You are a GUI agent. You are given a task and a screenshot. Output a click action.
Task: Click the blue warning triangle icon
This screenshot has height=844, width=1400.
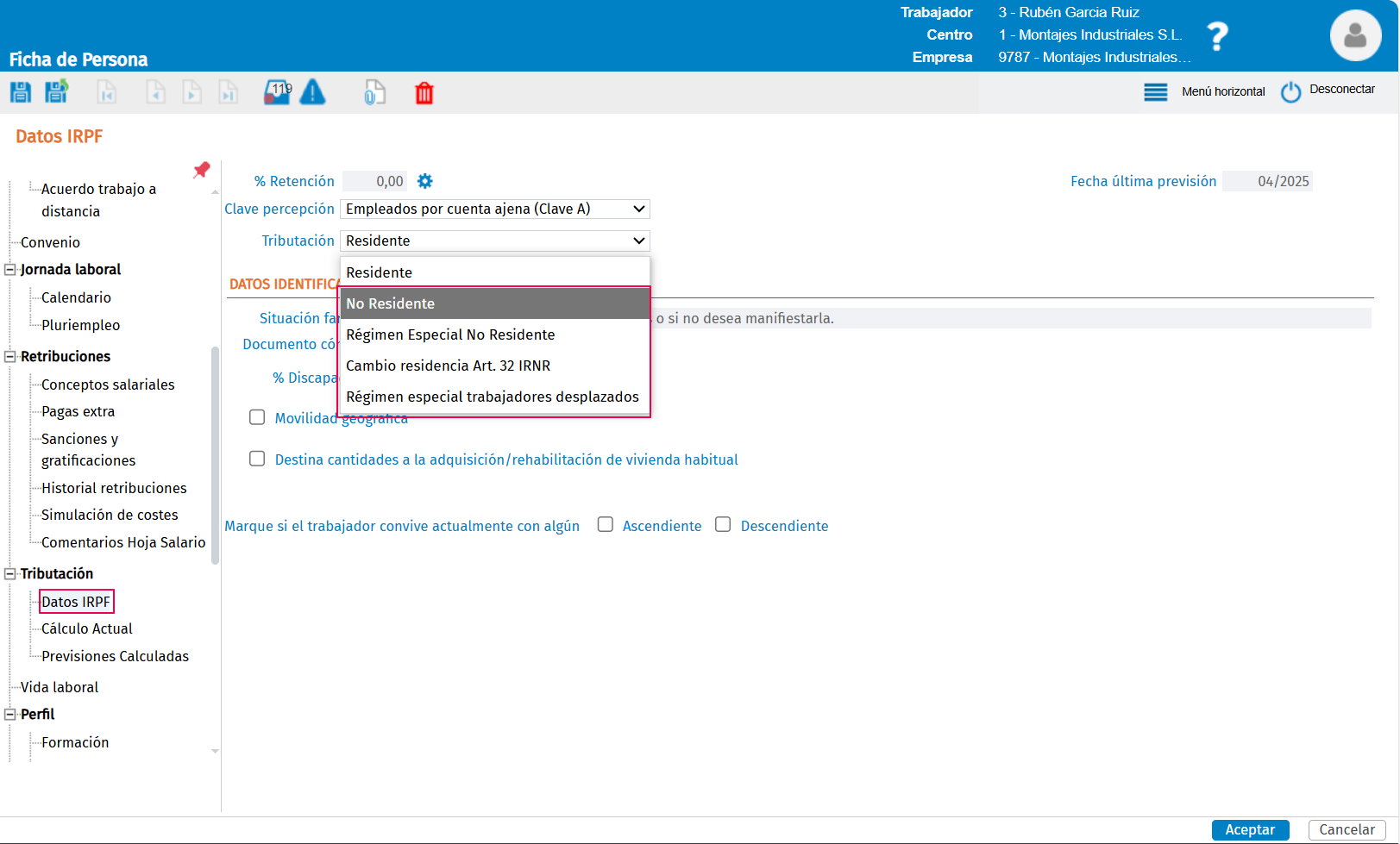coord(312,92)
